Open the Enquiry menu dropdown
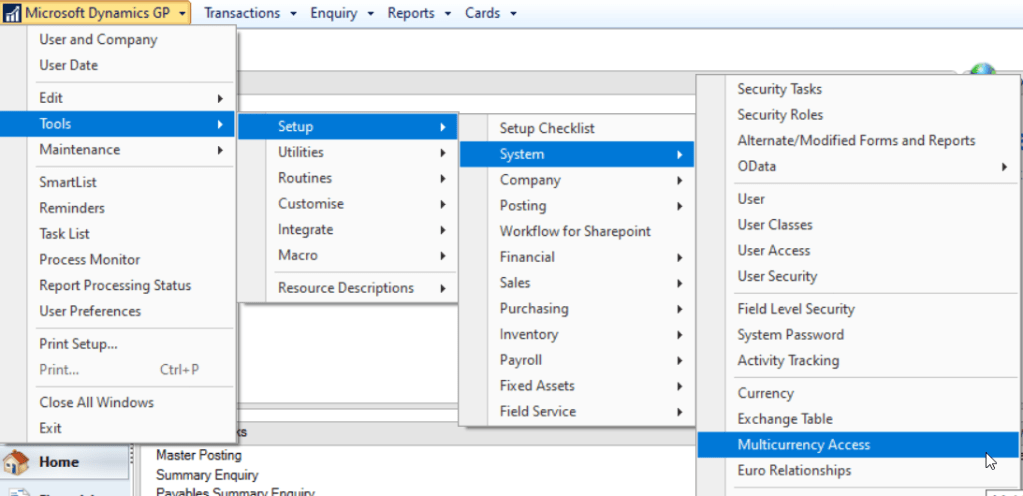The image size is (1023, 496). point(342,13)
